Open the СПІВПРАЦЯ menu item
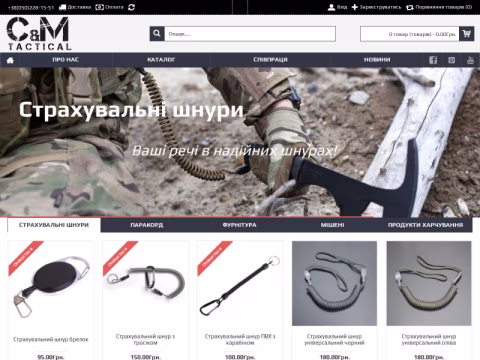The width and height of the screenshot is (480, 360). coord(270,60)
